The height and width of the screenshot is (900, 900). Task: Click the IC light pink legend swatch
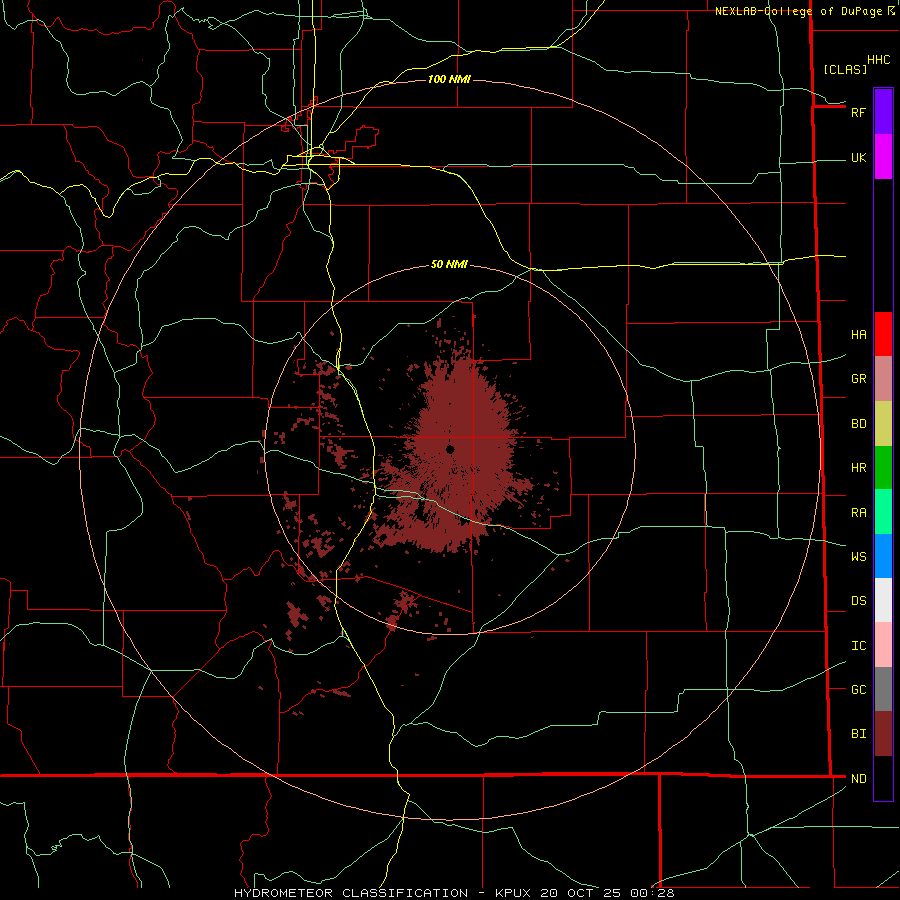click(x=883, y=645)
